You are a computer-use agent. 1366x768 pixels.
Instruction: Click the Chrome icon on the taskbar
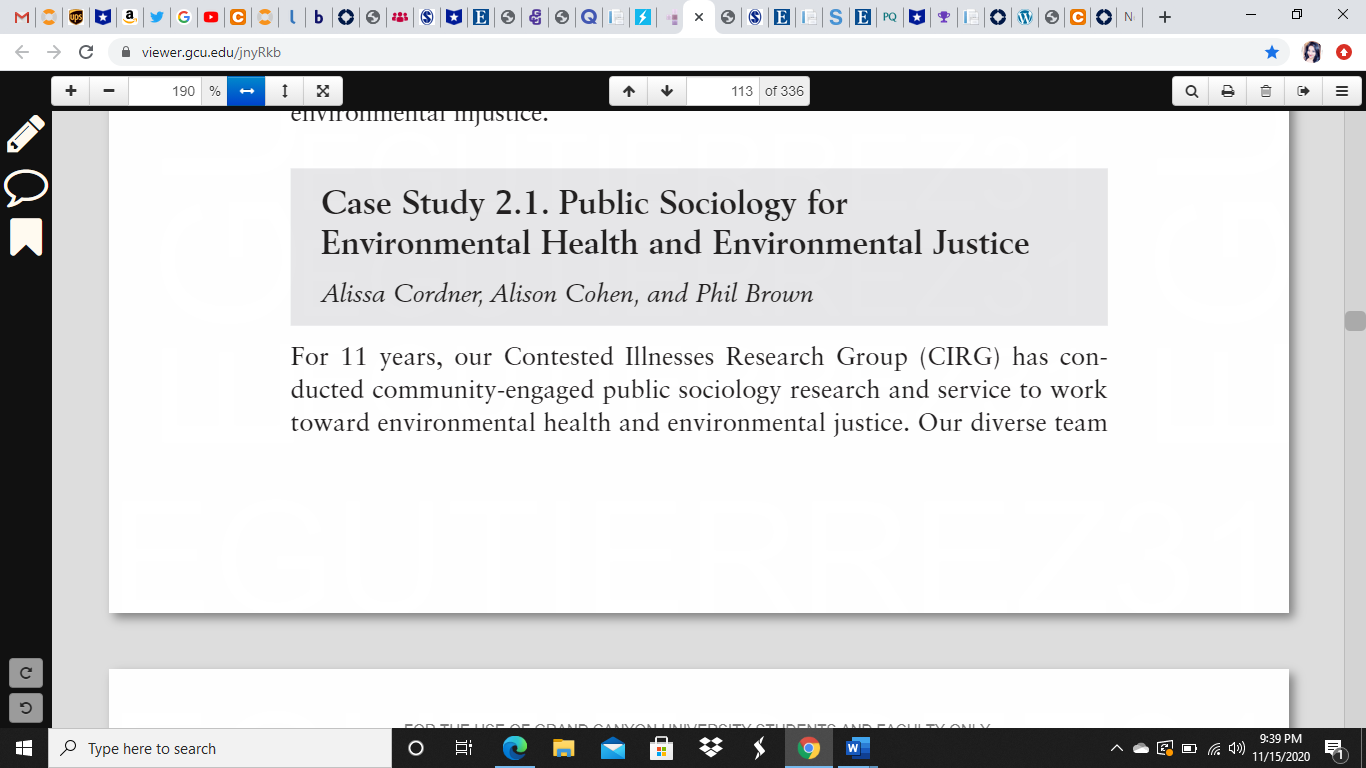pyautogui.click(x=809, y=748)
